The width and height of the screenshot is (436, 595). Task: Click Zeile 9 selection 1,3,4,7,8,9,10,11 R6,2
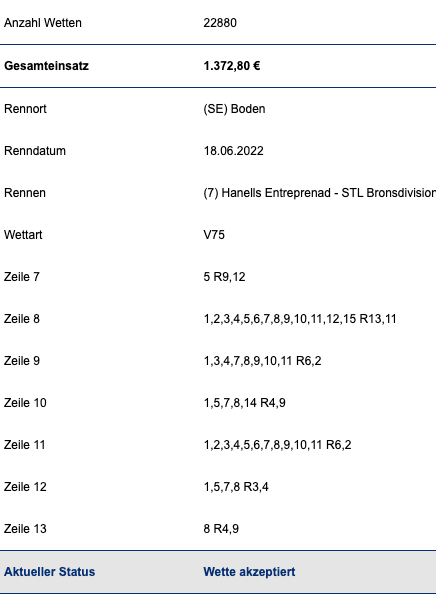coord(262,361)
